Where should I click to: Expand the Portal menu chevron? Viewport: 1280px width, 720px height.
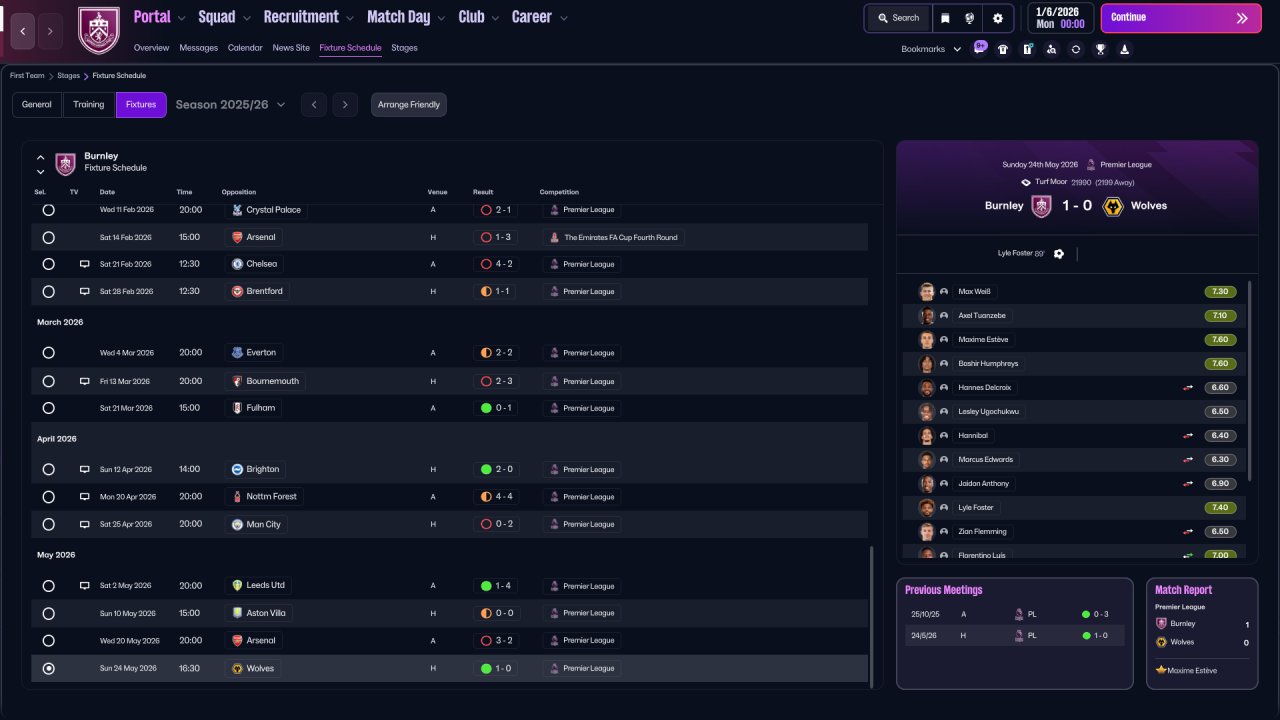coord(181,18)
